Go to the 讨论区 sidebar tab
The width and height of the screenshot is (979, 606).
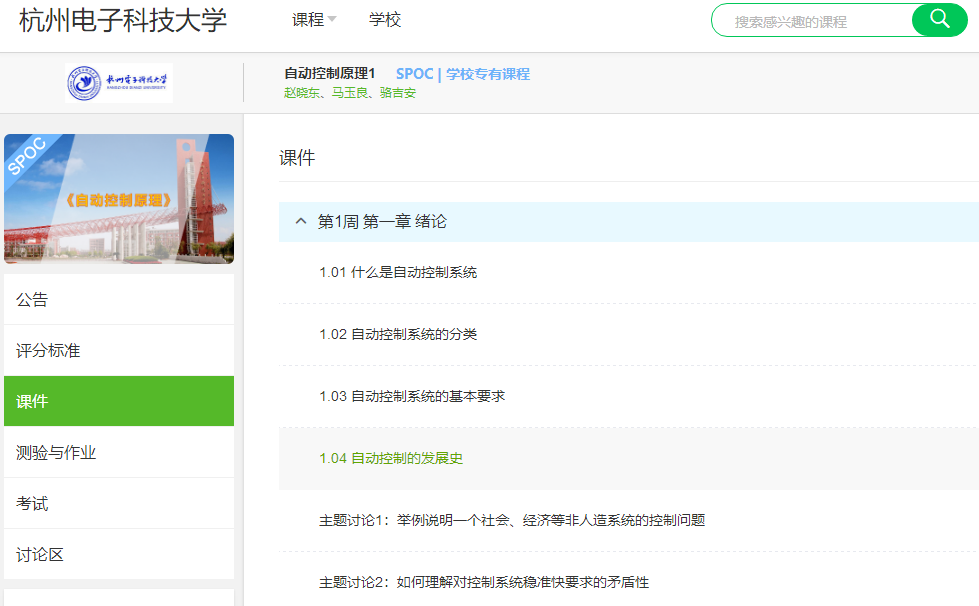(x=119, y=555)
